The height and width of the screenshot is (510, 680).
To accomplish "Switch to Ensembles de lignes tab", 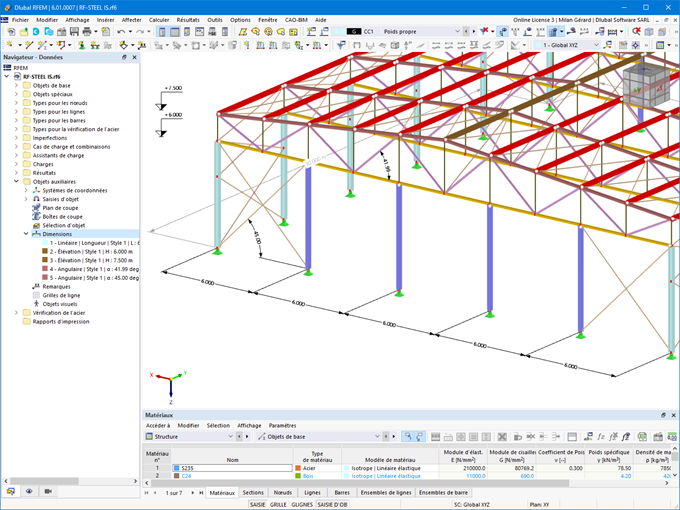I will point(386,493).
